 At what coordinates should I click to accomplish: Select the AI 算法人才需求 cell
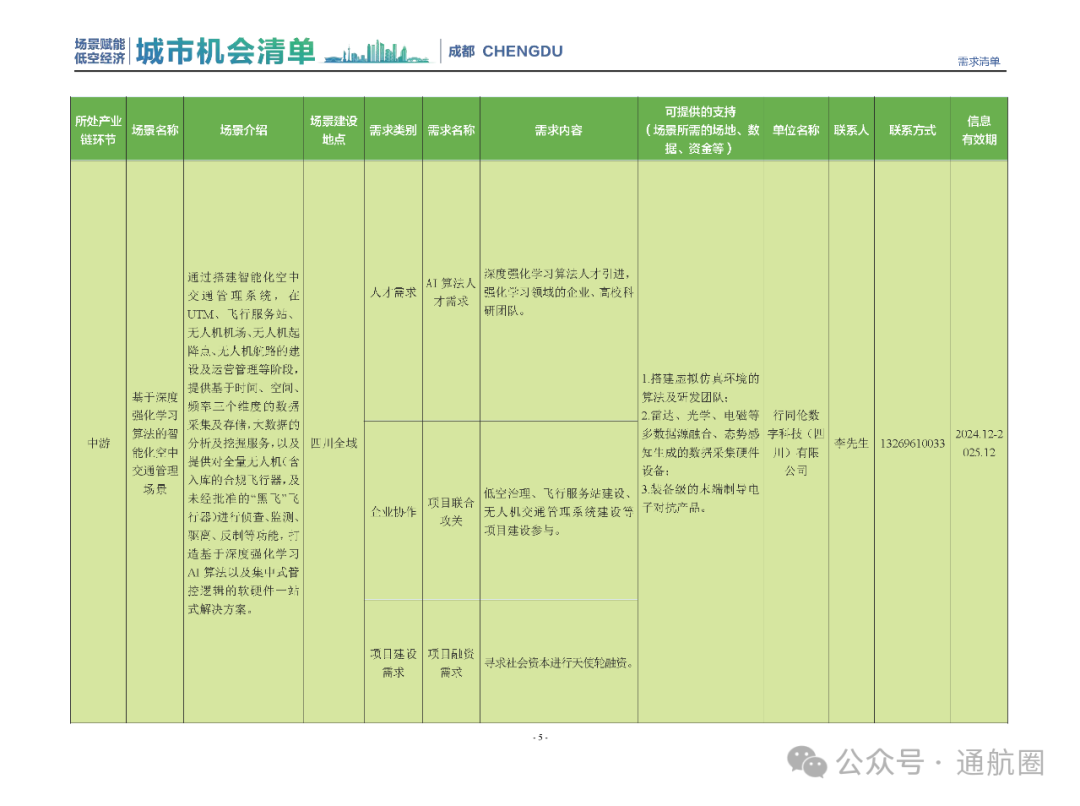coord(451,292)
